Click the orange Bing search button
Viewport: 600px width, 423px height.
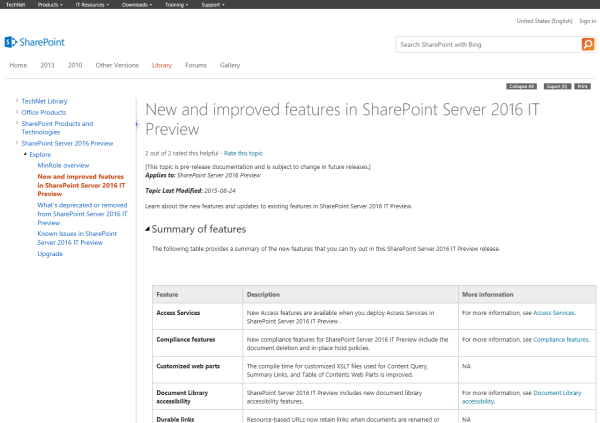(x=588, y=44)
